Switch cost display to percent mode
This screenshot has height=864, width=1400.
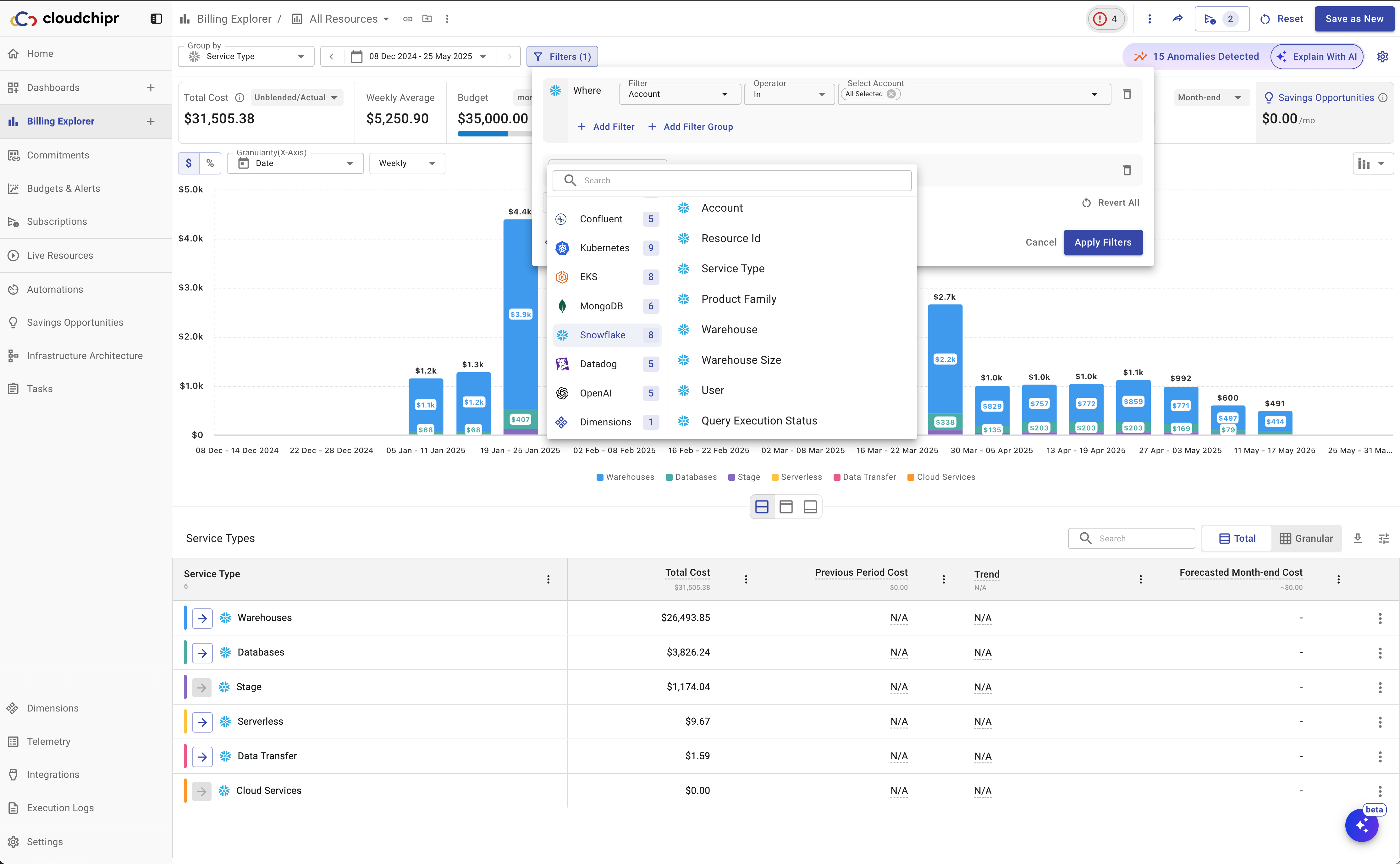[210, 163]
